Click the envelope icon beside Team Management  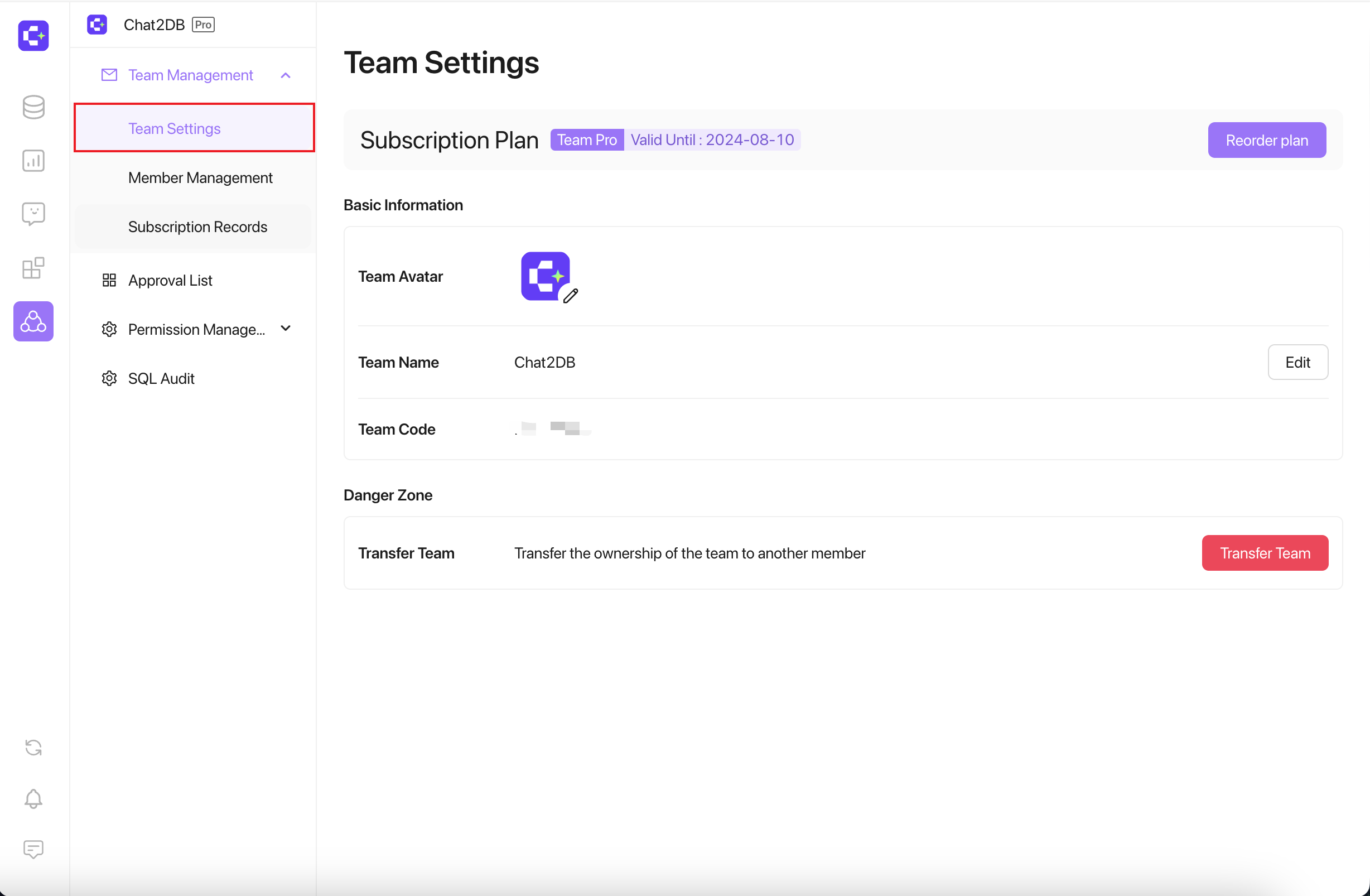tap(109, 75)
